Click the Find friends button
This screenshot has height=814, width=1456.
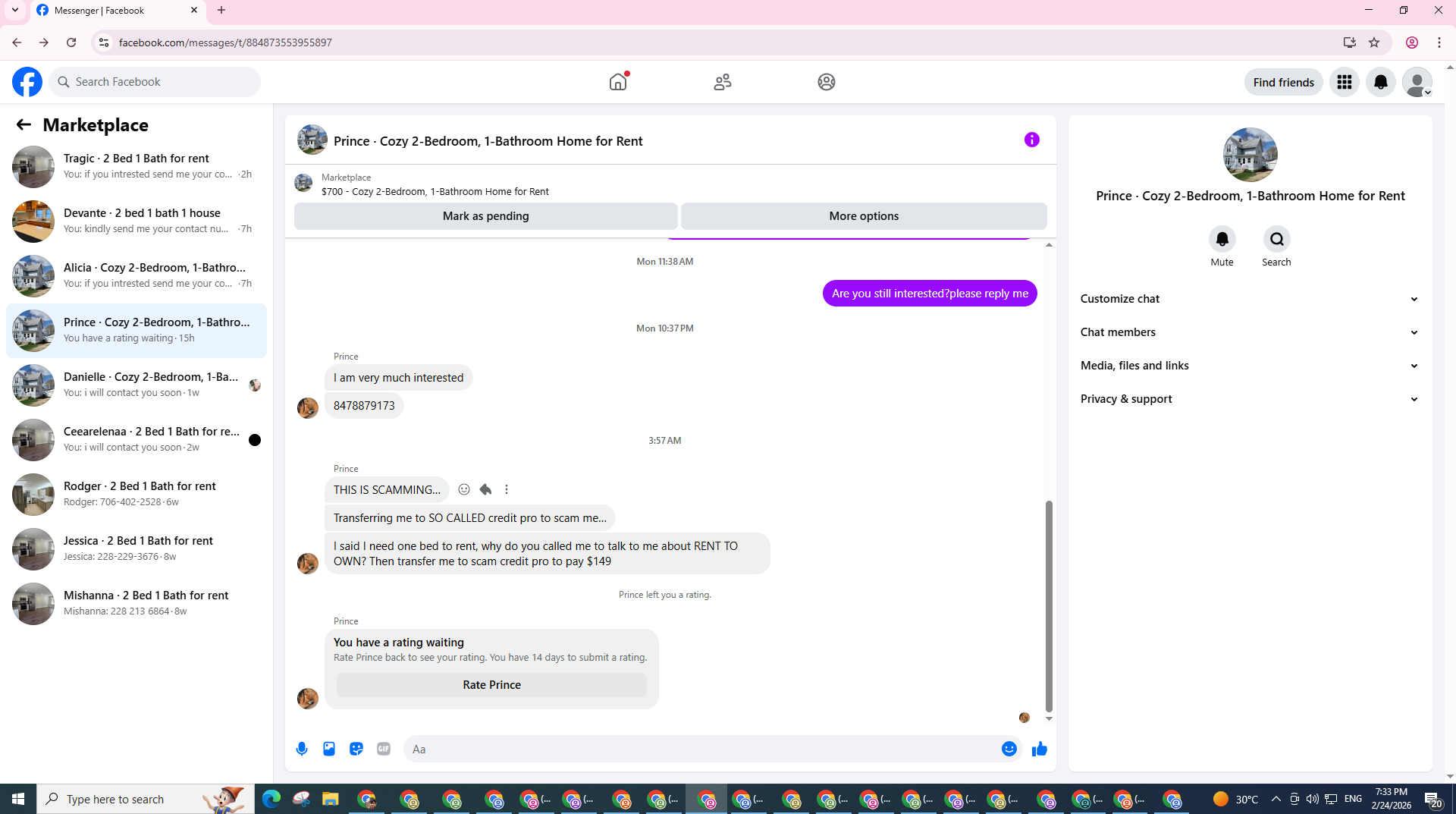(x=1283, y=82)
